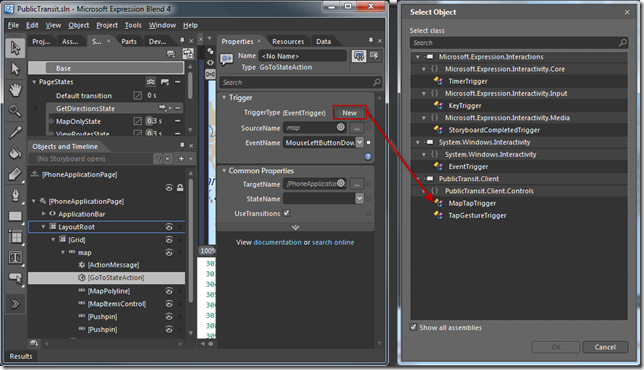
Task: Select the Zoom magnifier tool
Action: click(15, 110)
